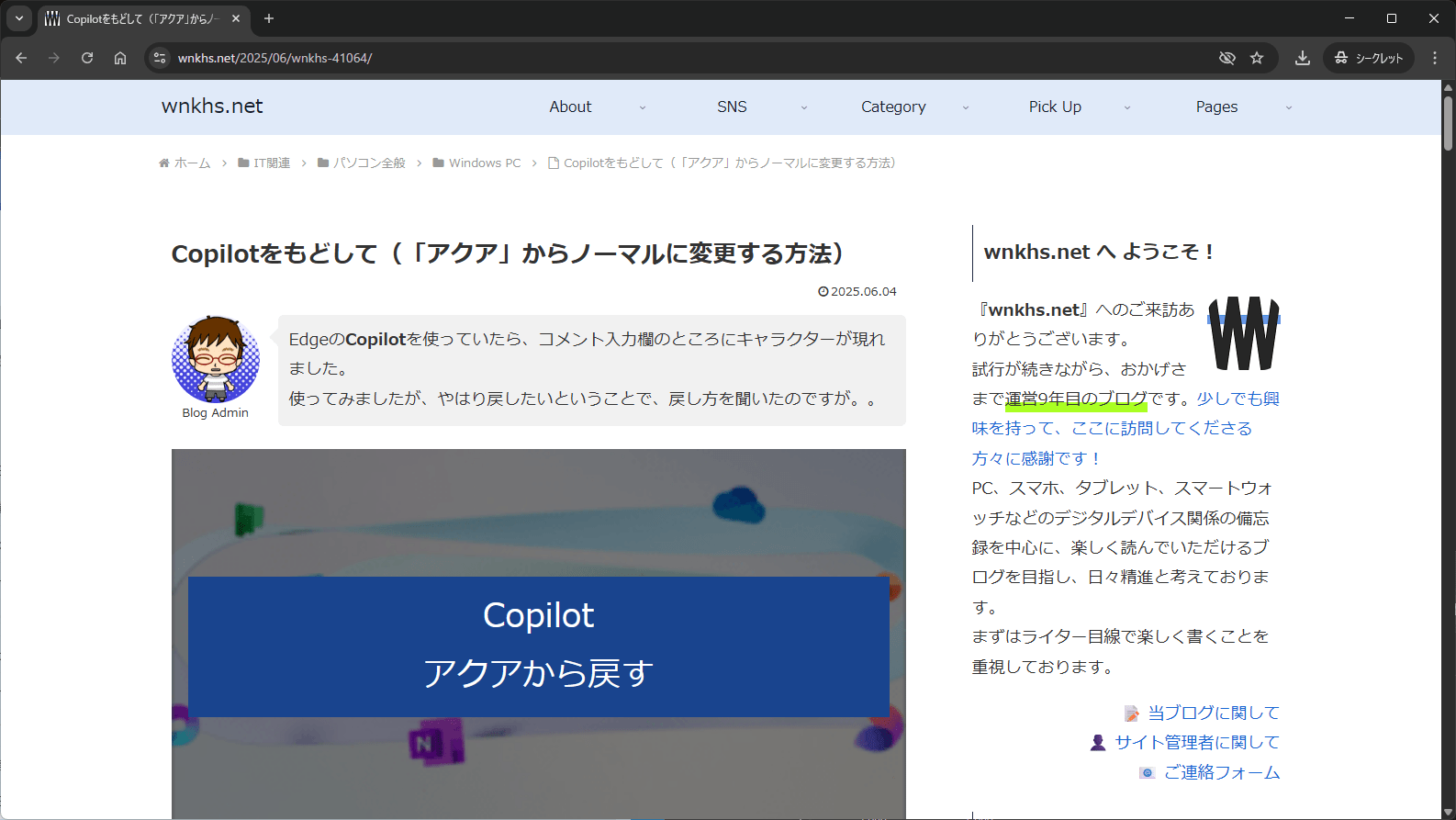Open the IT関連 breadcrumb link

272,163
